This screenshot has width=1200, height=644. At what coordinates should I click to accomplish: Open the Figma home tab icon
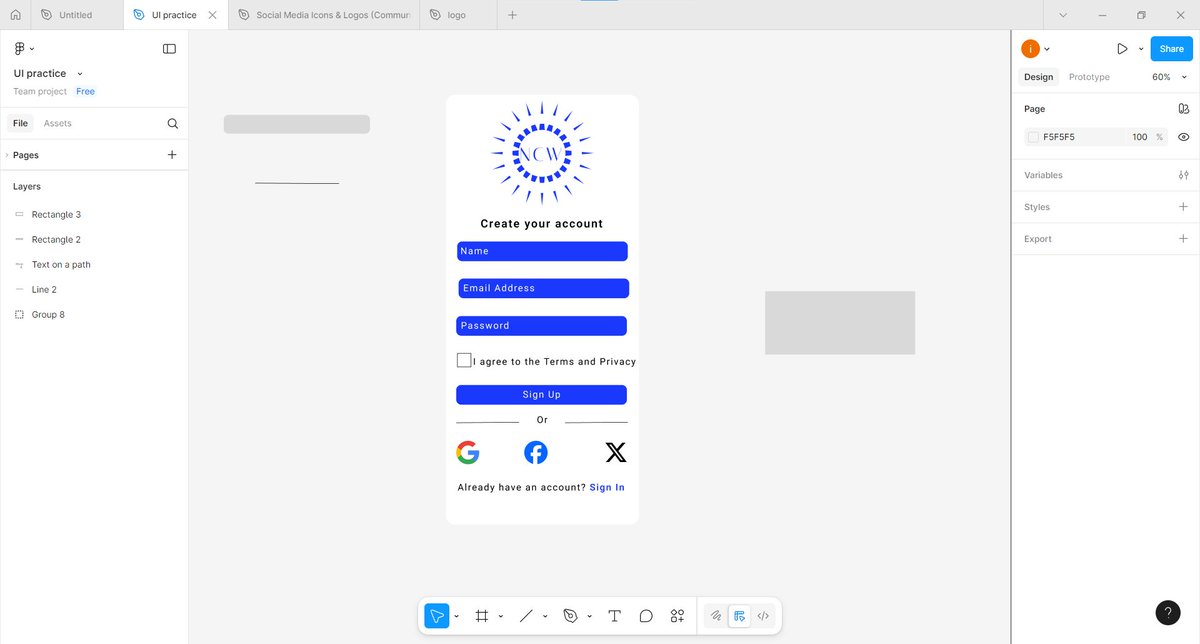click(15, 15)
